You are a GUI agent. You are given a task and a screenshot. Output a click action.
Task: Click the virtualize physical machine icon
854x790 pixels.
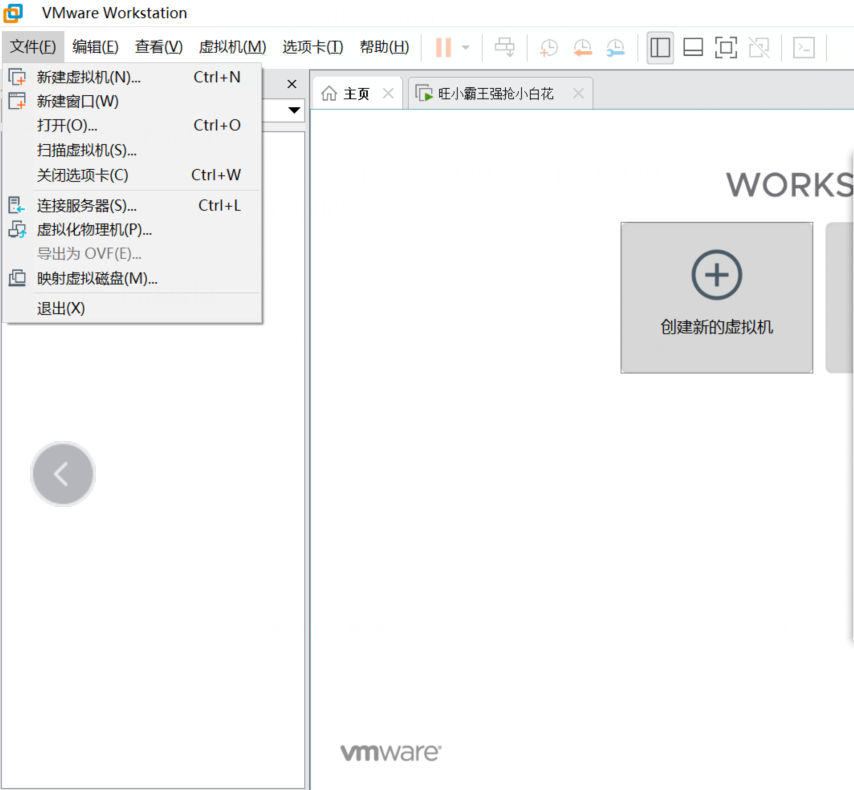(x=17, y=229)
